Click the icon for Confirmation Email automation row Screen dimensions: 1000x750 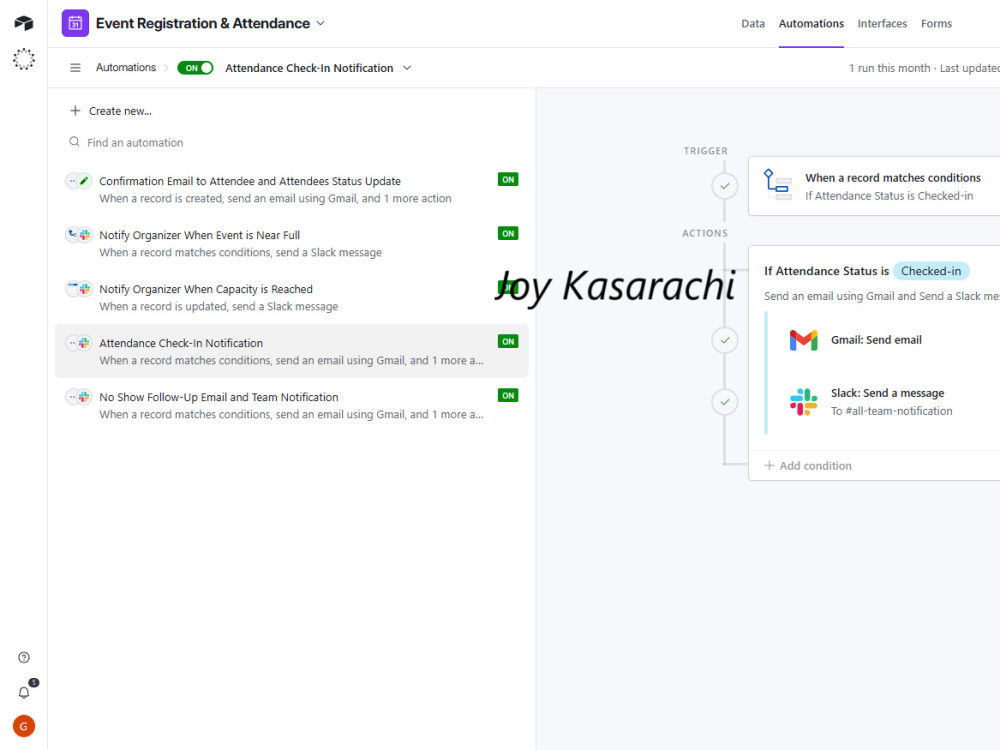pos(79,181)
